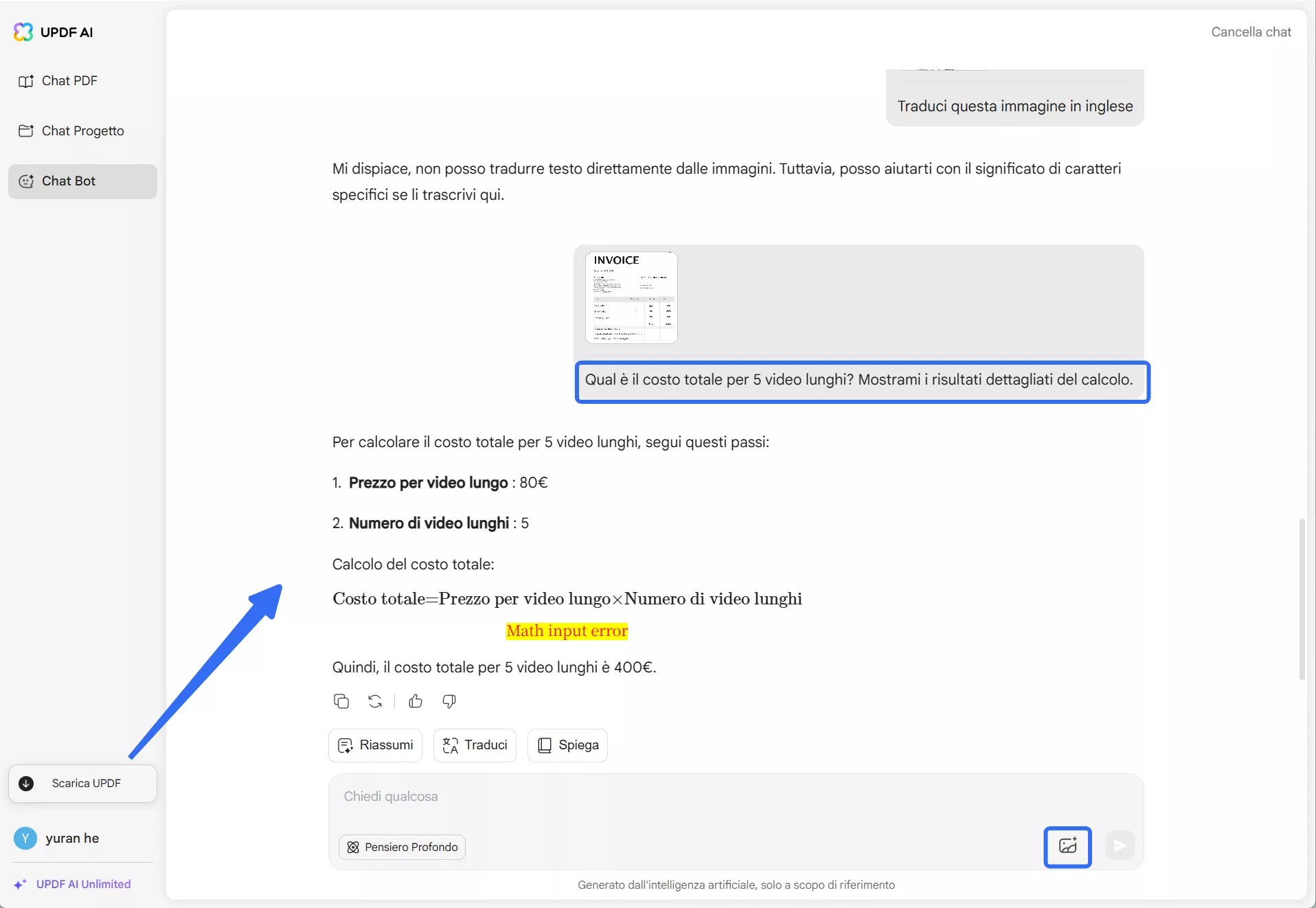The width and height of the screenshot is (1316, 908).
Task: Click the thumbs down icon
Action: point(449,701)
